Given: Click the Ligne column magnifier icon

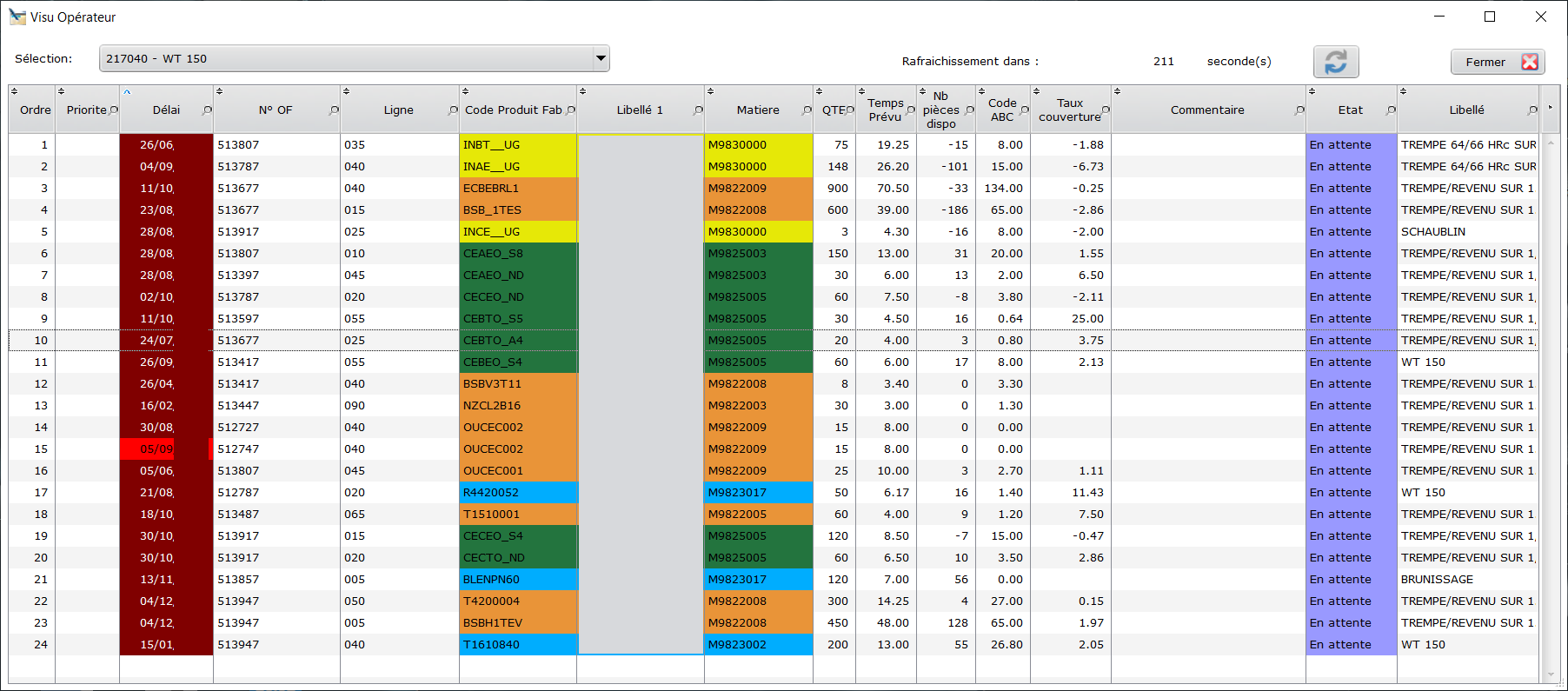Looking at the screenshot, I should 453,110.
